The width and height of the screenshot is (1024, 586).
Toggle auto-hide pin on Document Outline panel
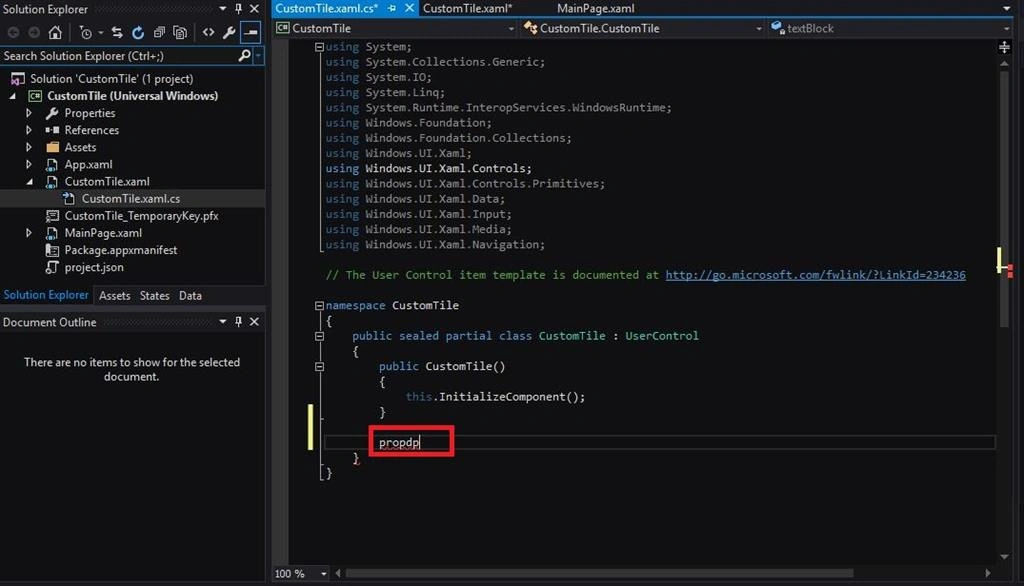click(238, 321)
